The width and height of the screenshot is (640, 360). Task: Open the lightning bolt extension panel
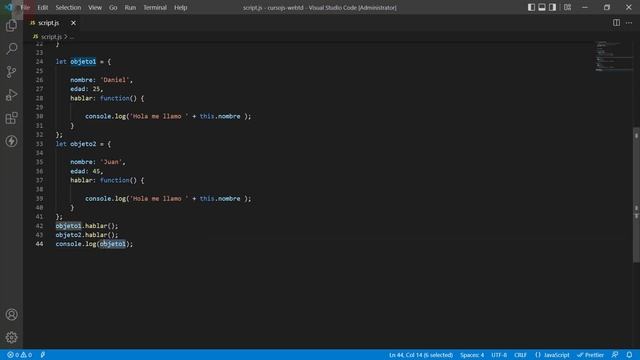coord(11,141)
